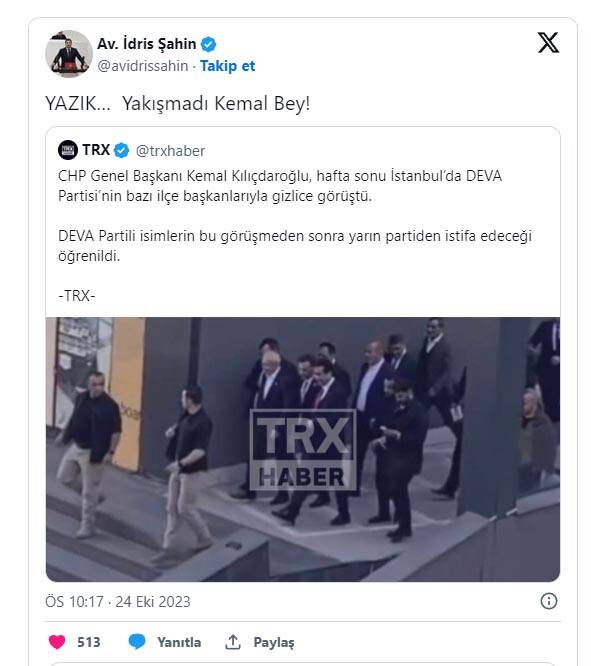Open the 513 likes count

click(x=89, y=642)
